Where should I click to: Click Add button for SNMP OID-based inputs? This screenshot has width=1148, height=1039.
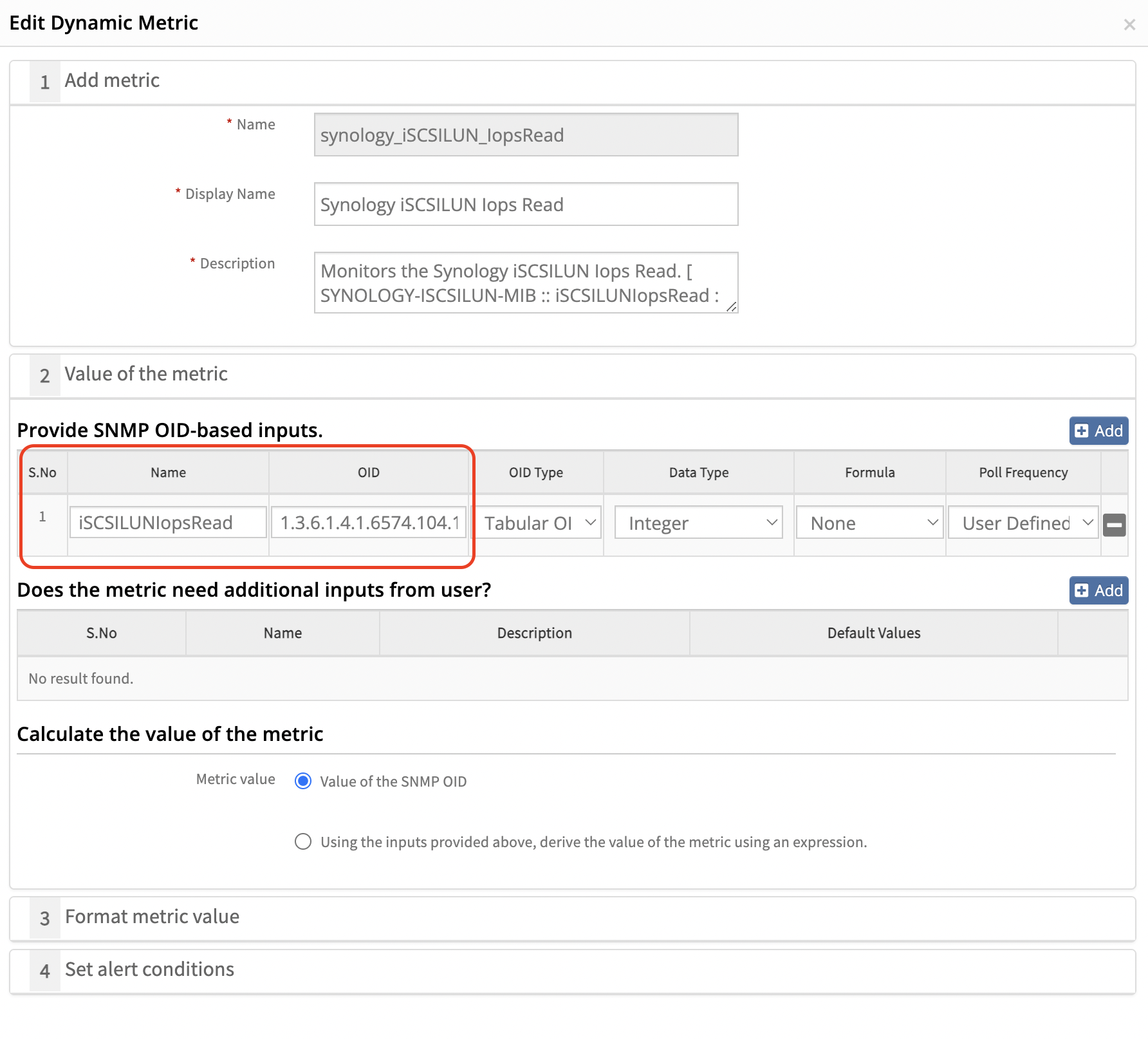[x=1098, y=431]
